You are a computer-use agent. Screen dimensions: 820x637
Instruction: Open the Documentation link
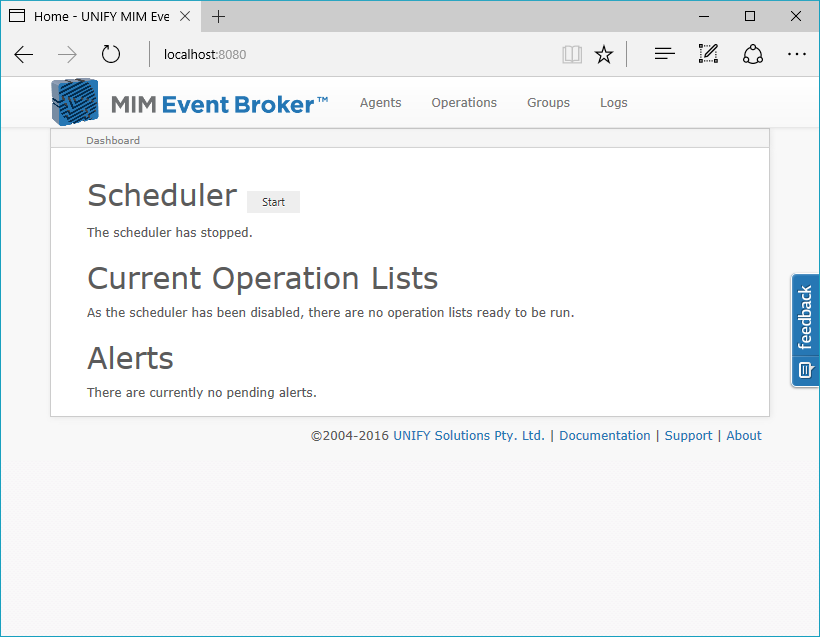pos(605,436)
